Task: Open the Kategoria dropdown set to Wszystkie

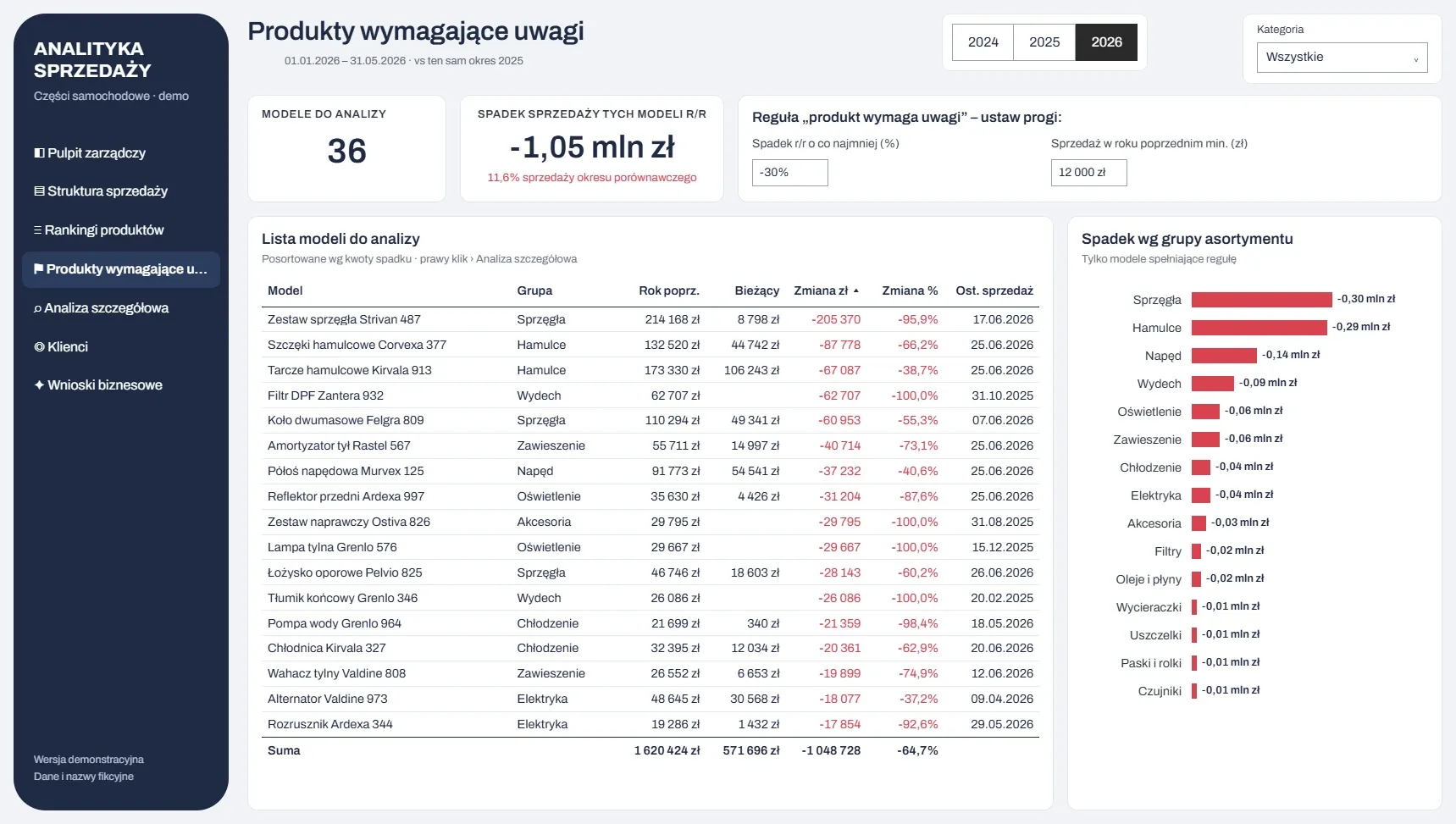Action: point(1342,58)
